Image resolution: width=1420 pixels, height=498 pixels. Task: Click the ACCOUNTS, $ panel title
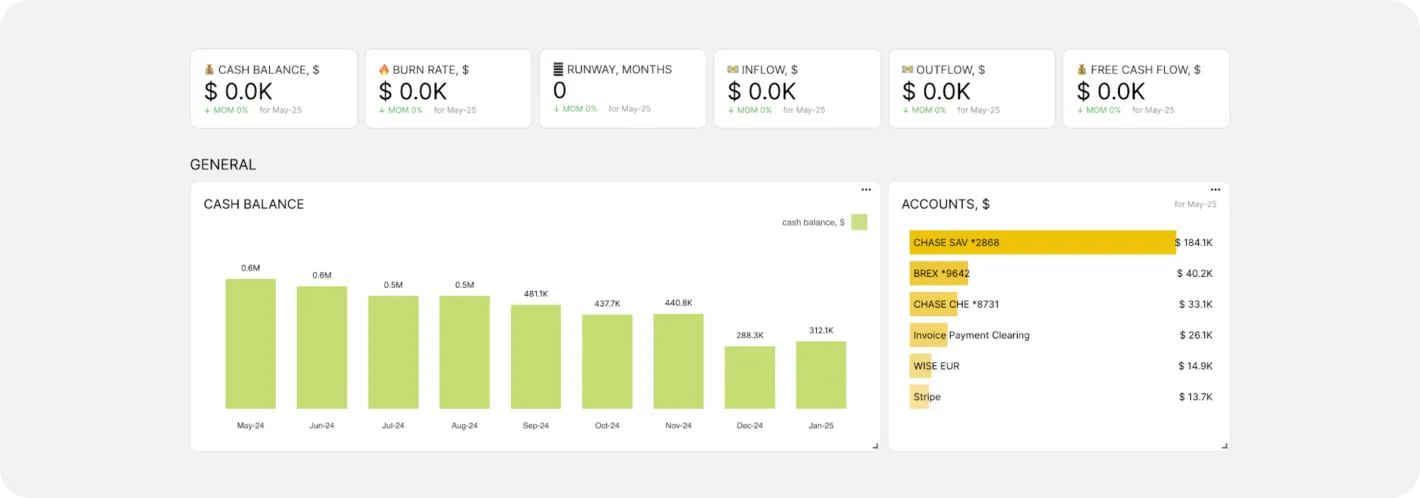[946, 204]
